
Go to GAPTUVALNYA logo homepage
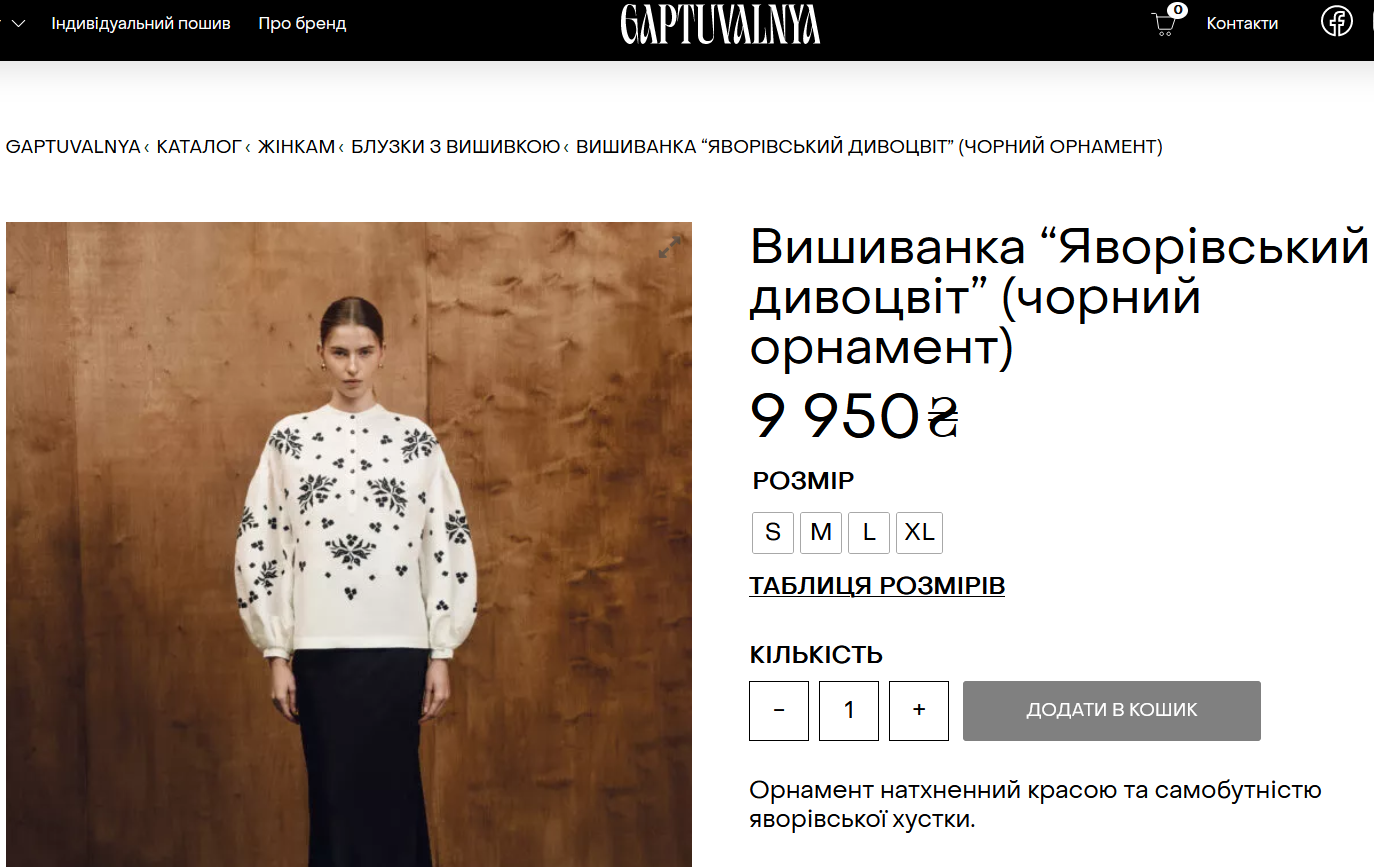coord(720,24)
